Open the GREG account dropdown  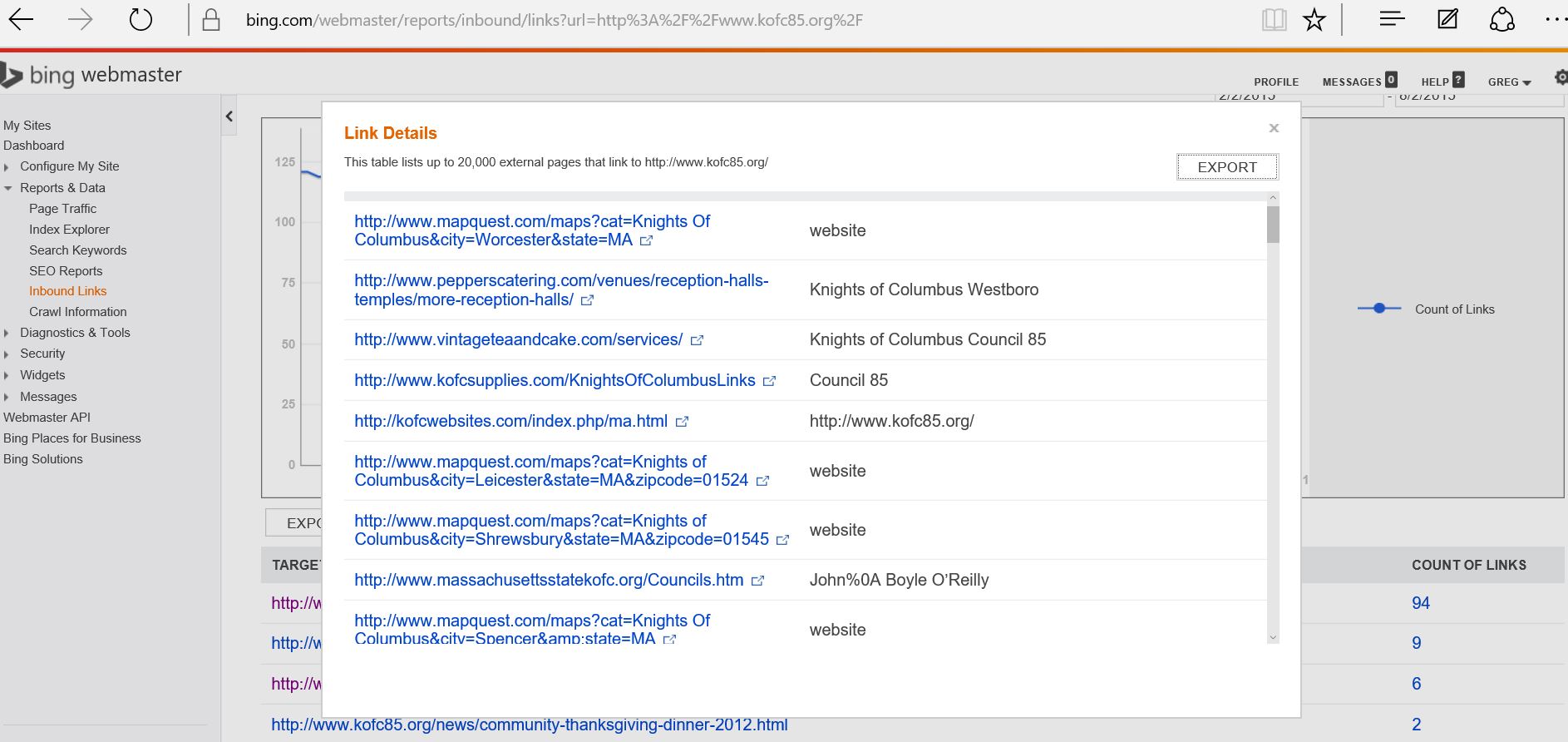click(1509, 82)
